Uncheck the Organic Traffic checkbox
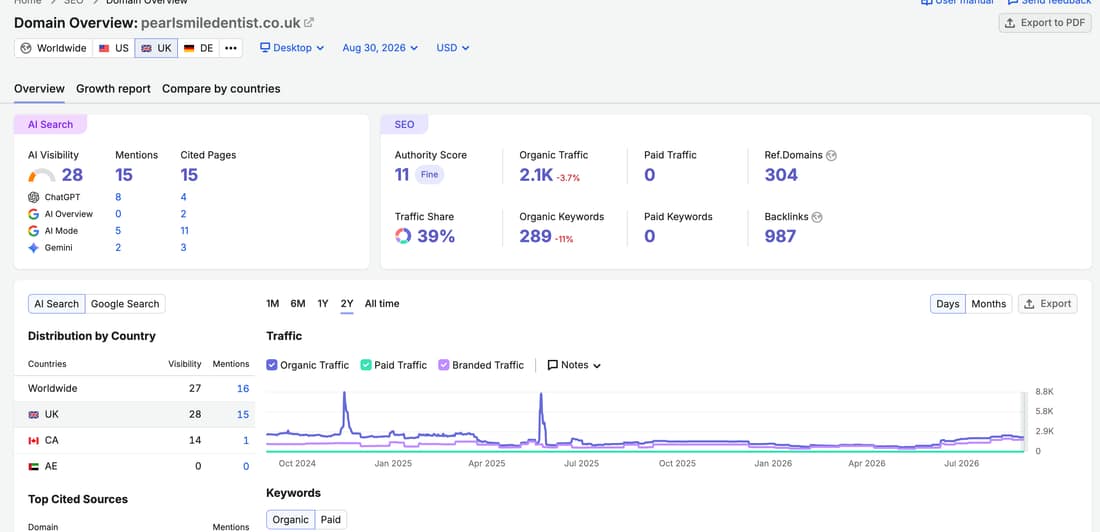This screenshot has height=532, width=1100. 272,365
